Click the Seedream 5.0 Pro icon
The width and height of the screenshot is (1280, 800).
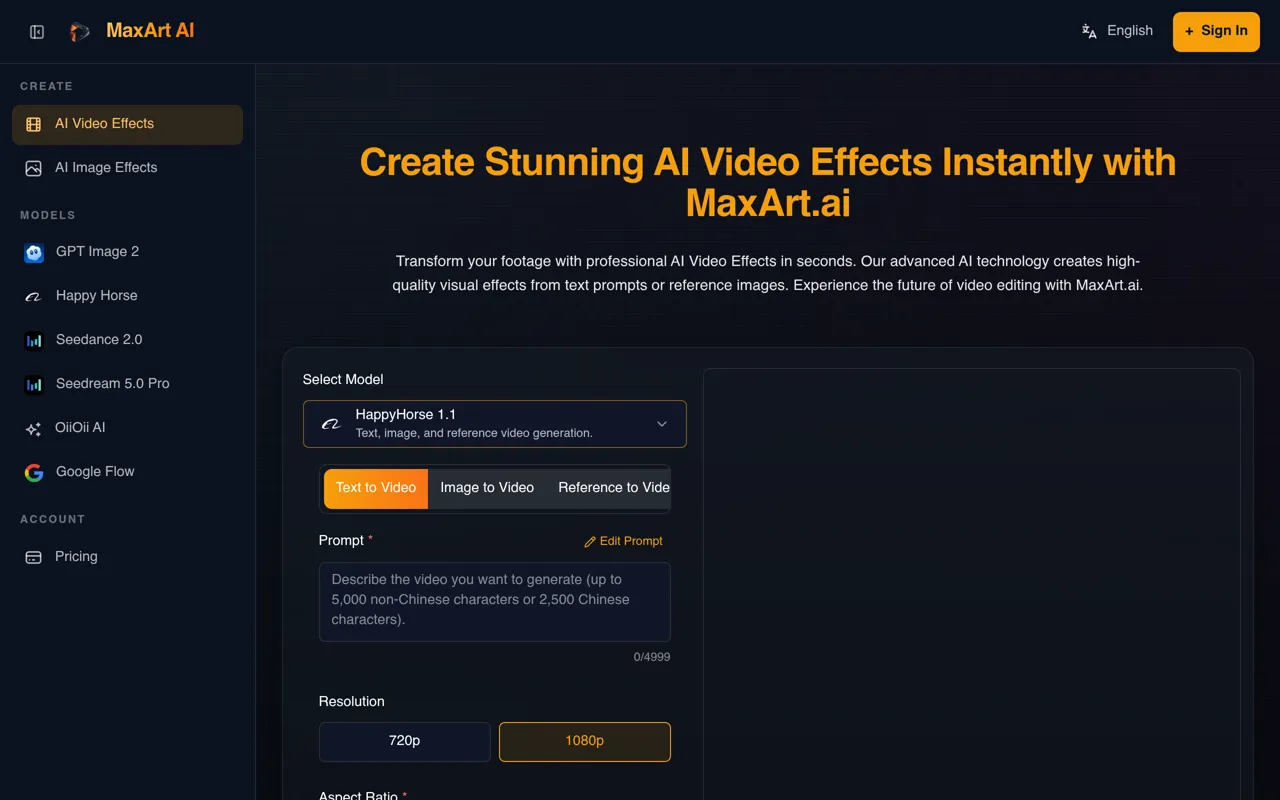34,384
